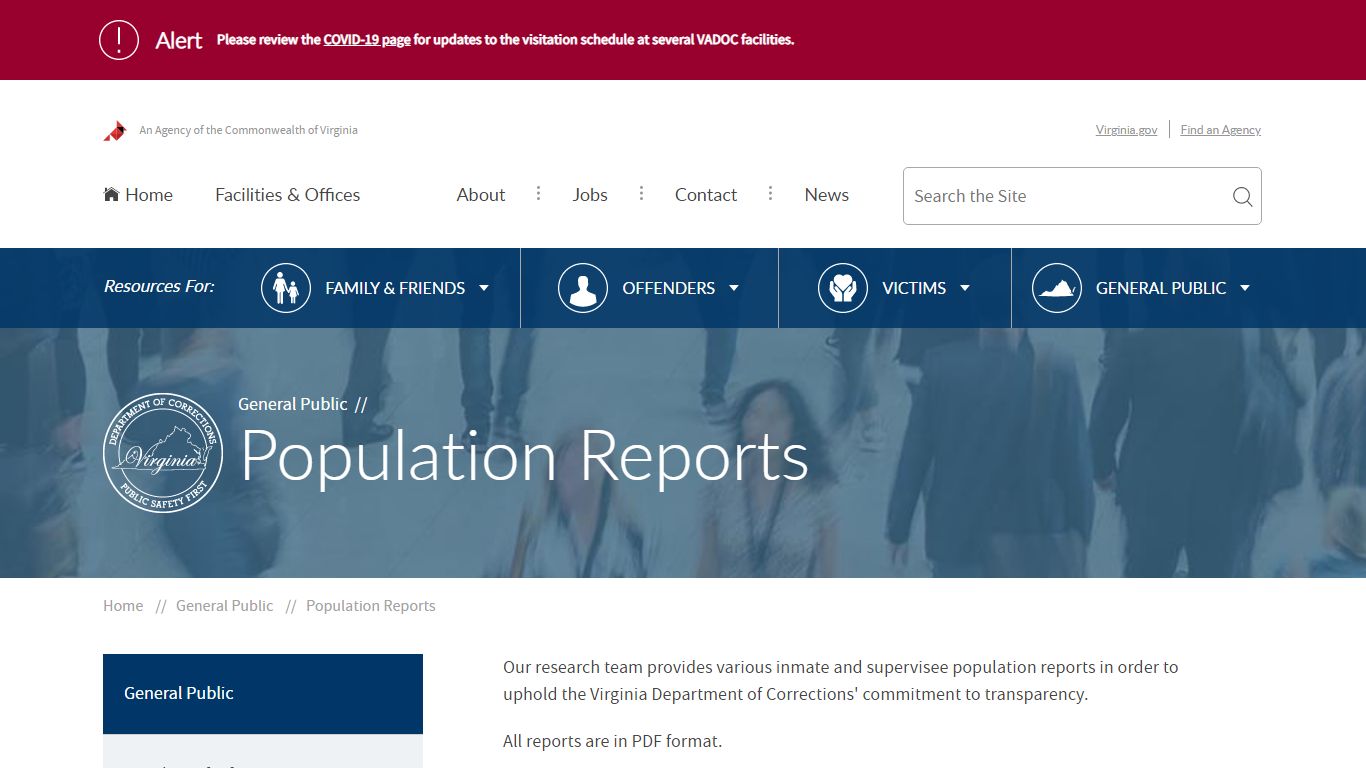Open the Contact menu item
The width and height of the screenshot is (1366, 768).
pos(706,195)
